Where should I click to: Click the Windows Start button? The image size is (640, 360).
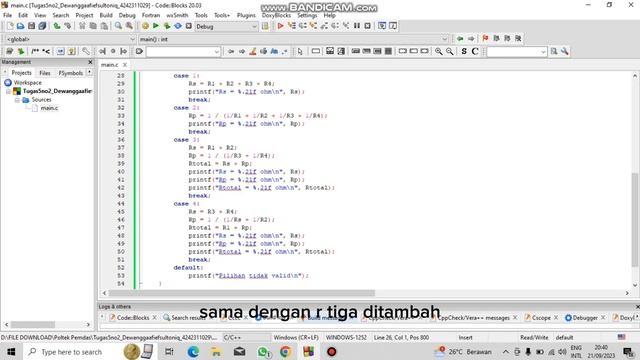[x=11, y=352]
